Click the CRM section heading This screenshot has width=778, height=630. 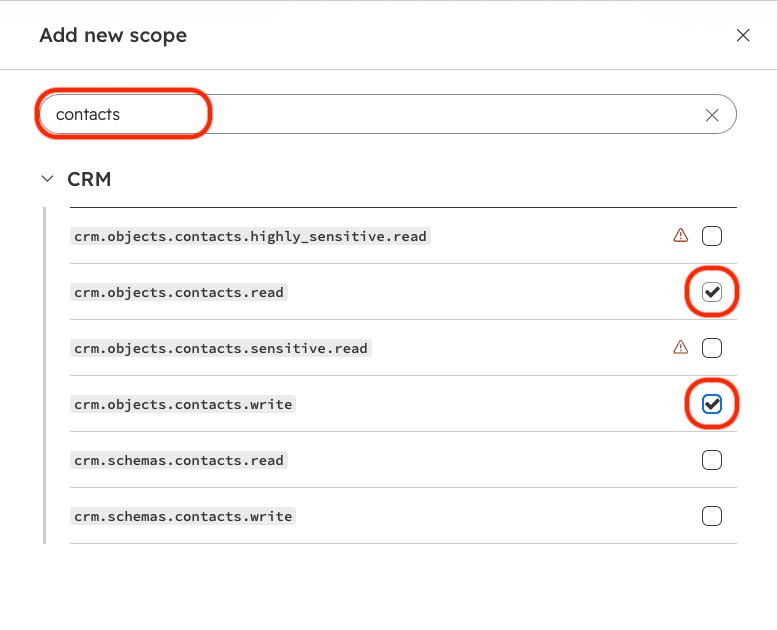pyautogui.click(x=89, y=179)
